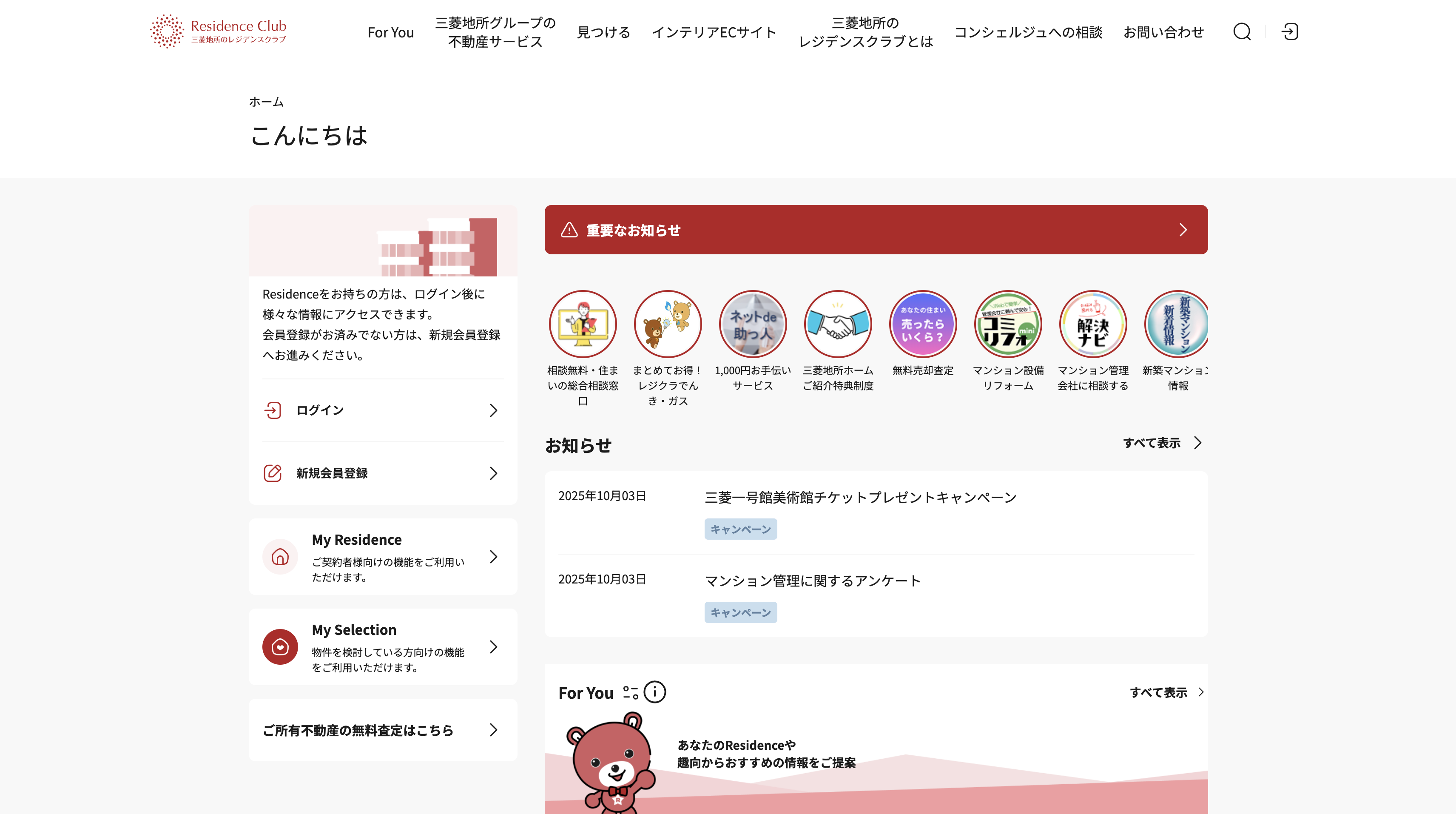Open the handshake 三菱地所ホーム referral icon
This screenshot has height=814, width=1456.
[838, 324]
